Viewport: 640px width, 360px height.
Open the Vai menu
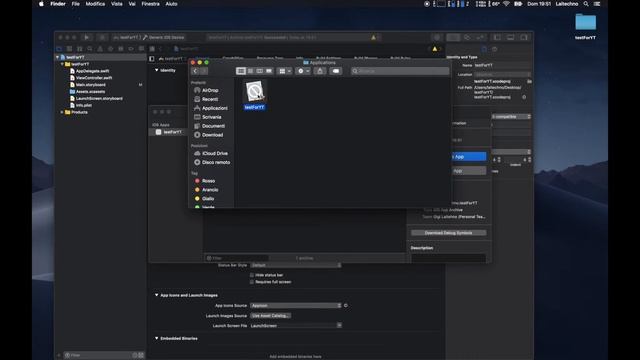tap(132, 4)
